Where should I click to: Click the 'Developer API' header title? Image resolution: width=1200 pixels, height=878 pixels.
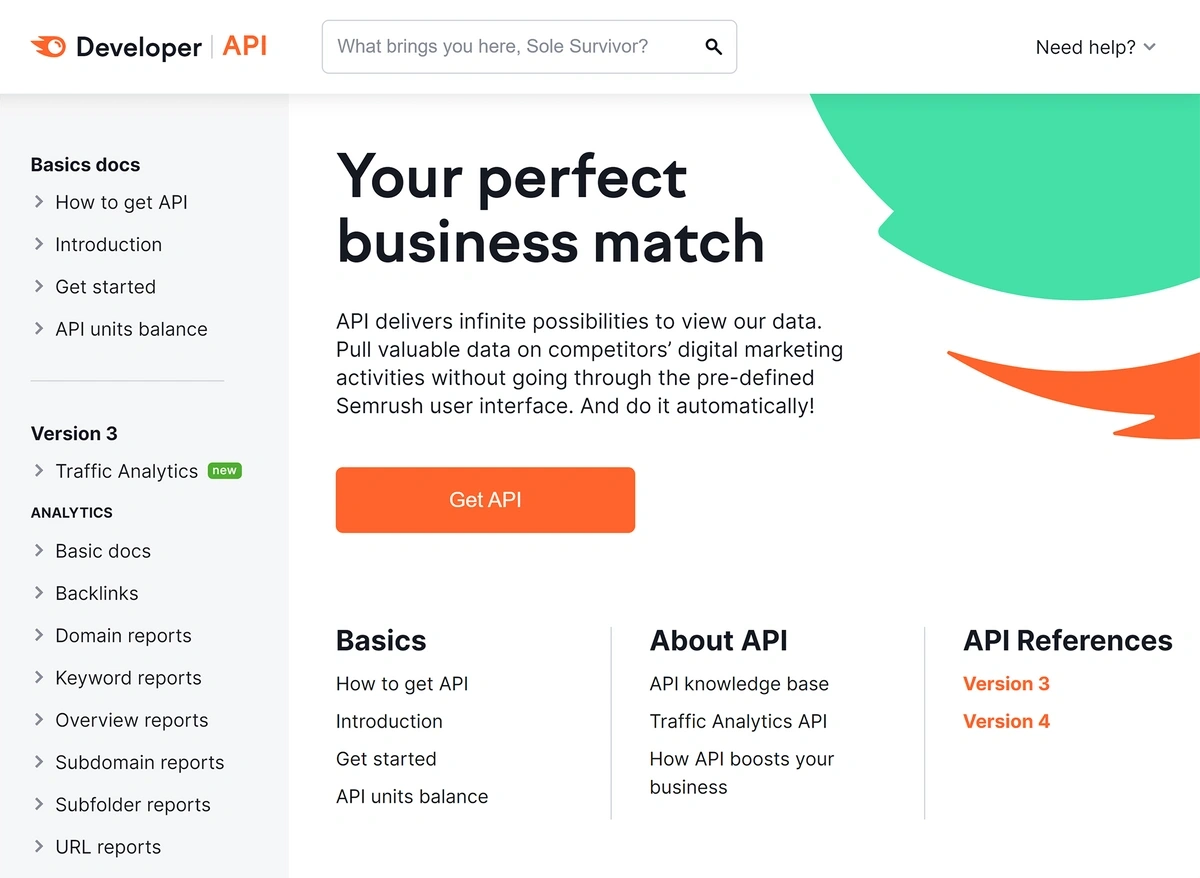point(171,46)
